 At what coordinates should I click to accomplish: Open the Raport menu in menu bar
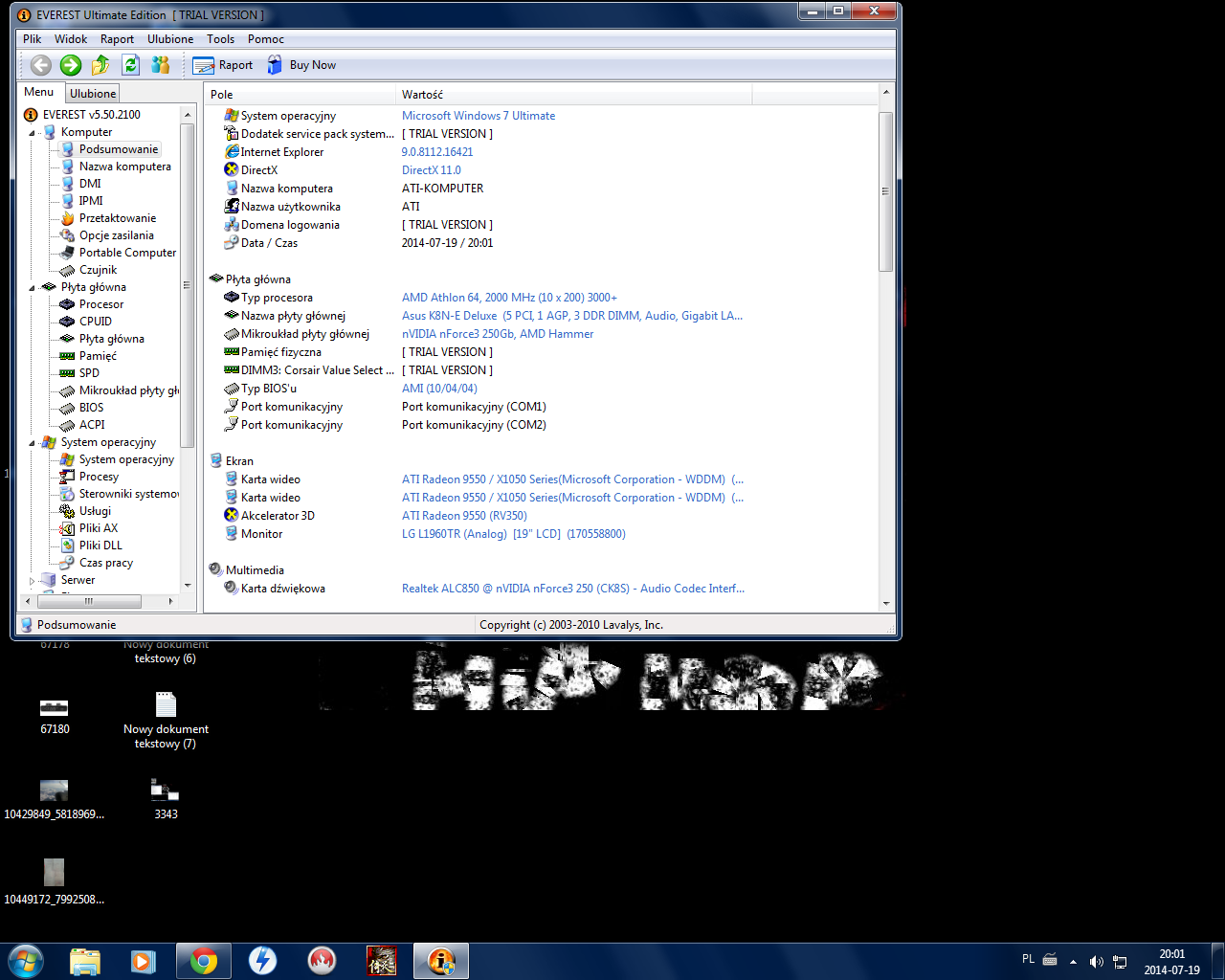click(x=117, y=39)
